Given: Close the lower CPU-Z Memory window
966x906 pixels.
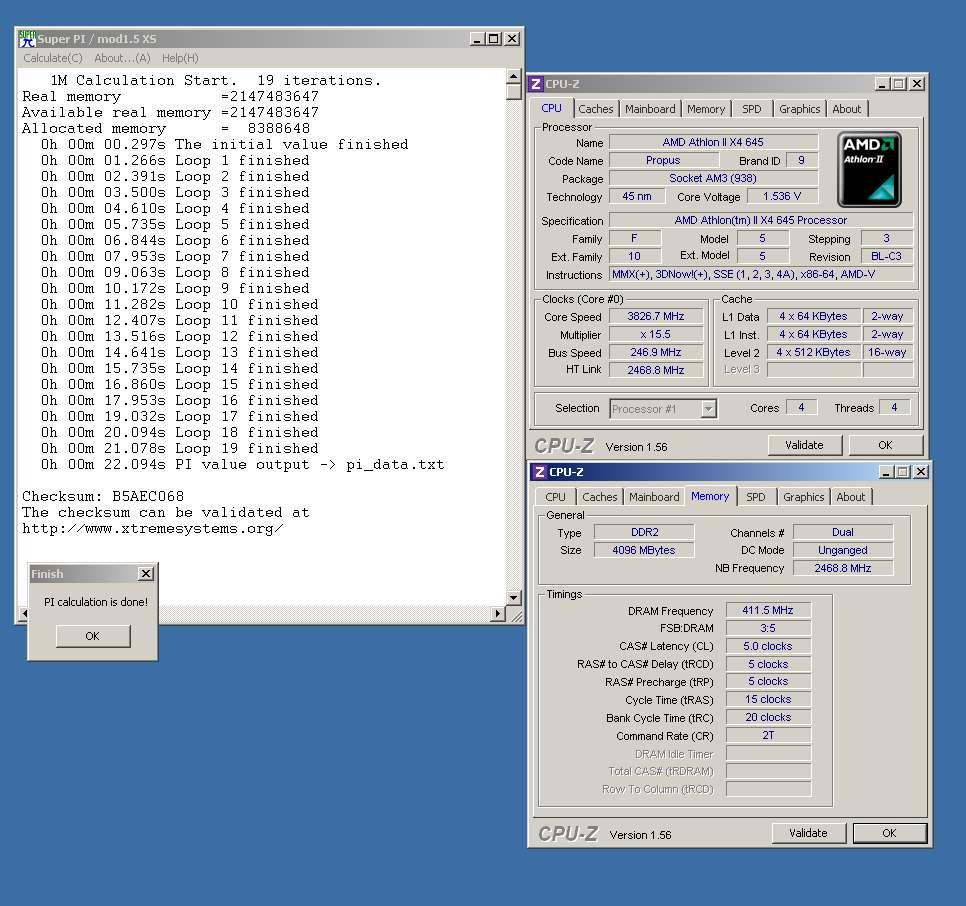Looking at the screenshot, I should pos(921,472).
